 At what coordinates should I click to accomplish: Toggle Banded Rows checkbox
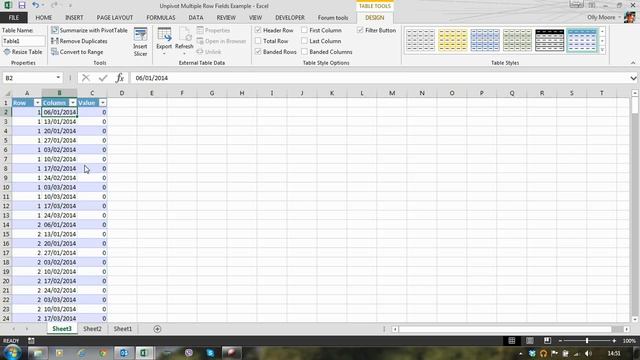[258, 52]
